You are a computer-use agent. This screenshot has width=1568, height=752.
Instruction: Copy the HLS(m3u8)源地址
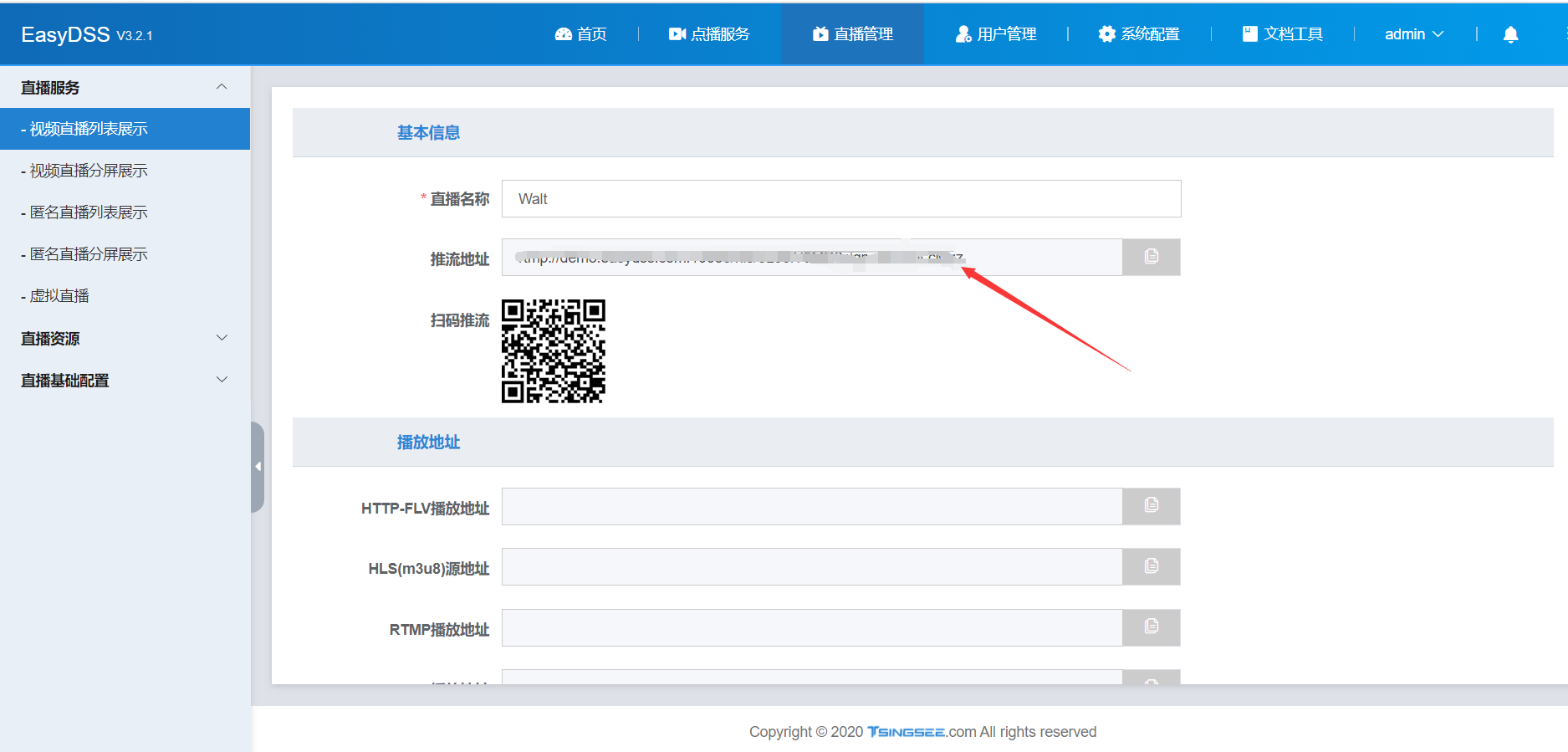pos(1152,567)
